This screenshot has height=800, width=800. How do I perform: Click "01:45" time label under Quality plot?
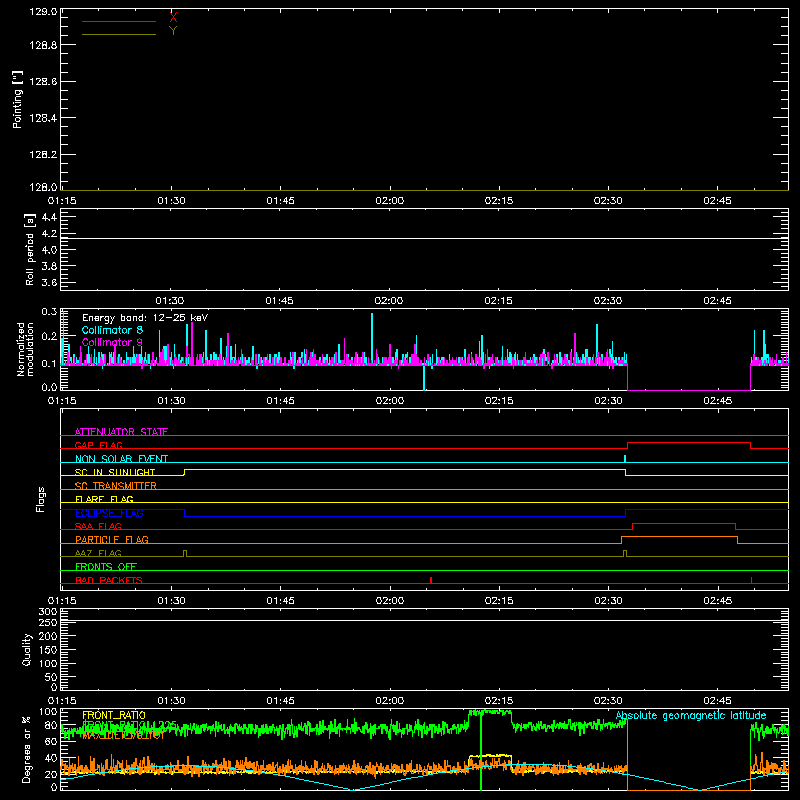pos(280,701)
